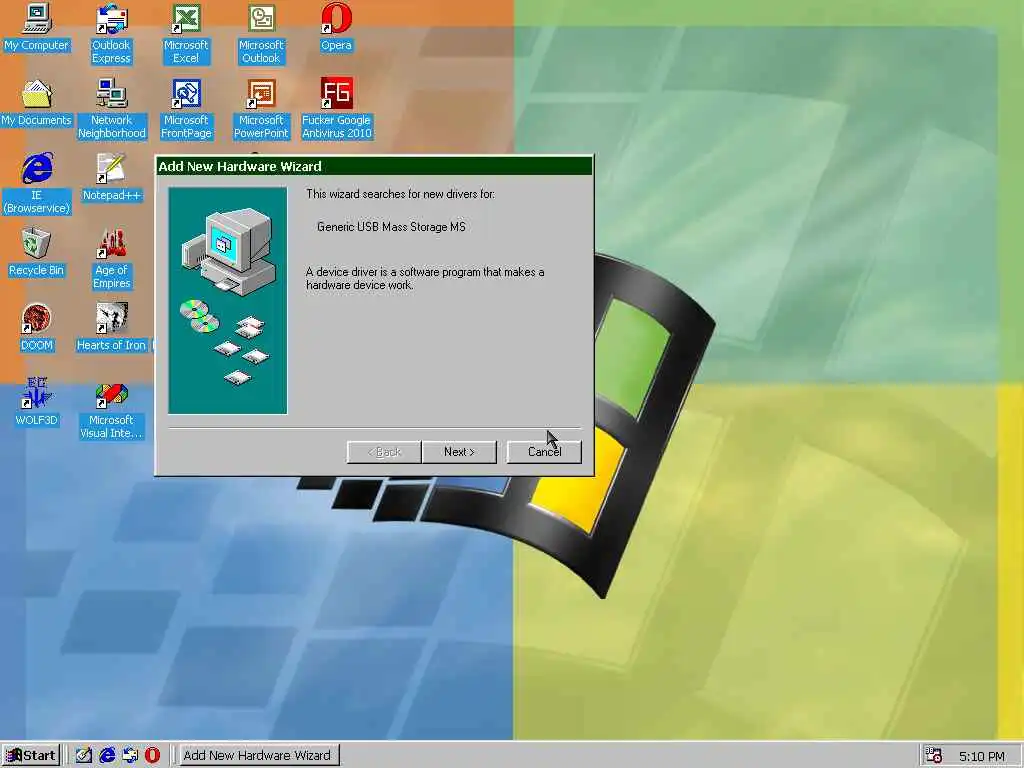
Task: Select the Antivirus 2010 desktop shortcut
Action: click(336, 109)
